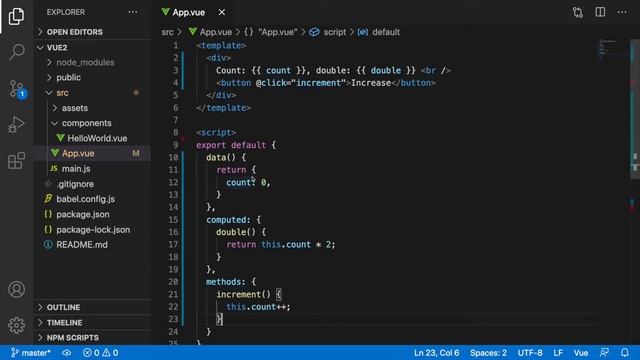Click src in the breadcrumb
This screenshot has width=640, height=360.
(167, 32)
